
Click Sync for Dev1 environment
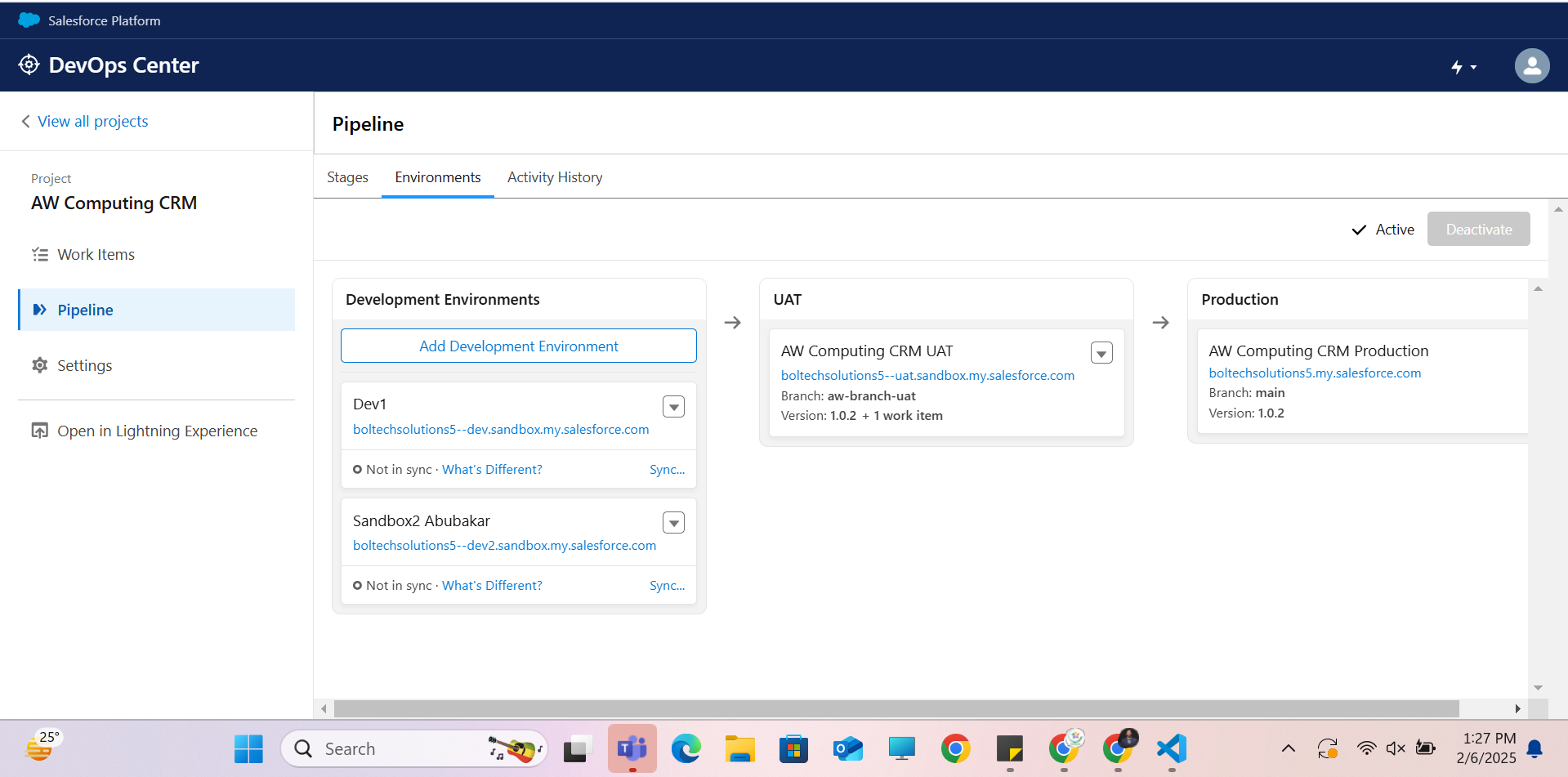click(x=667, y=469)
